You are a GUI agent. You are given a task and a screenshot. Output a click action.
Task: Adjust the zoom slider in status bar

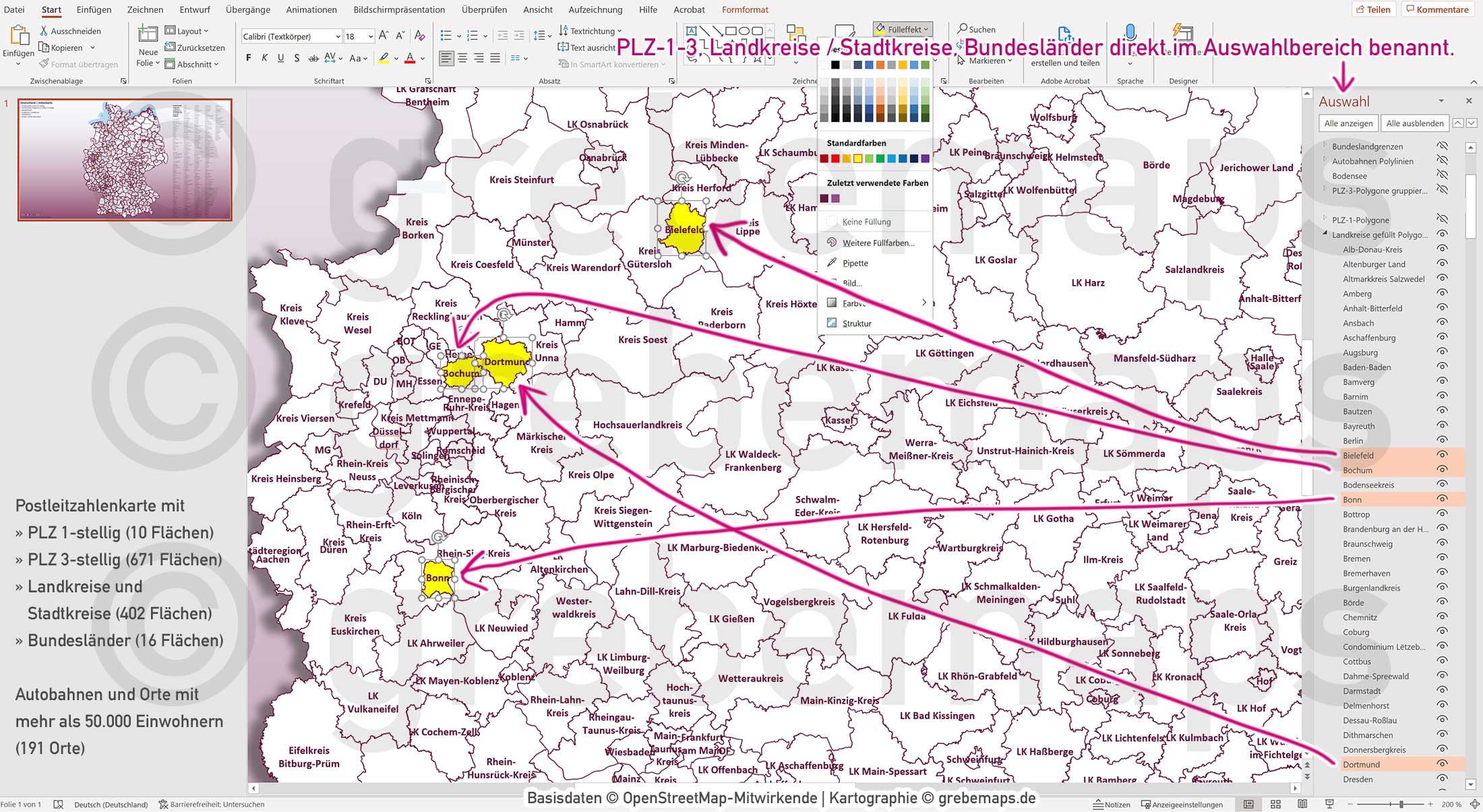tap(1401, 804)
